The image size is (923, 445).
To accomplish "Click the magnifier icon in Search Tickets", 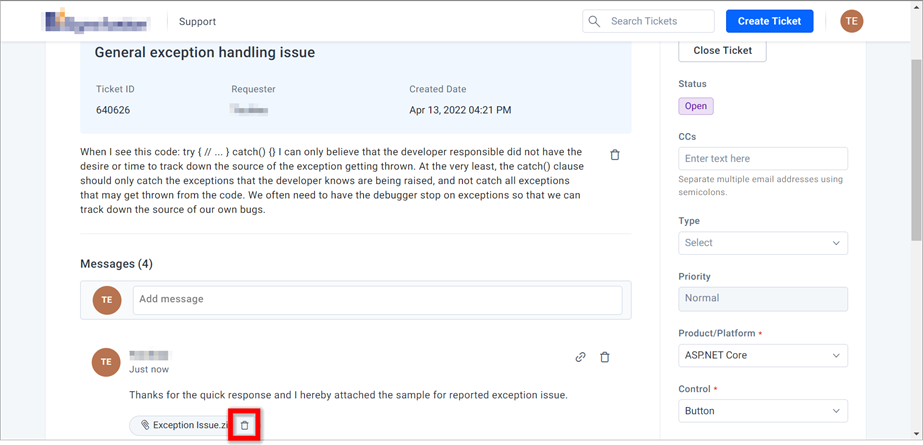I will (595, 21).
